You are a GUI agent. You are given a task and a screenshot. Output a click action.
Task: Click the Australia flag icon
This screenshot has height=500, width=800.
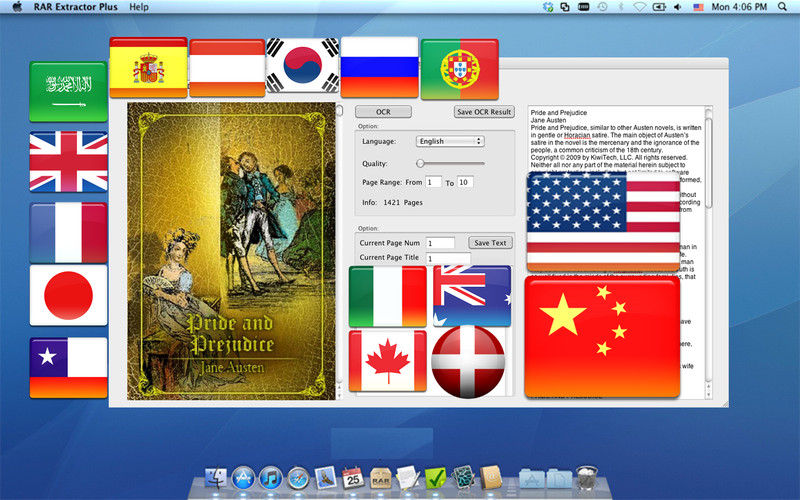(x=472, y=296)
